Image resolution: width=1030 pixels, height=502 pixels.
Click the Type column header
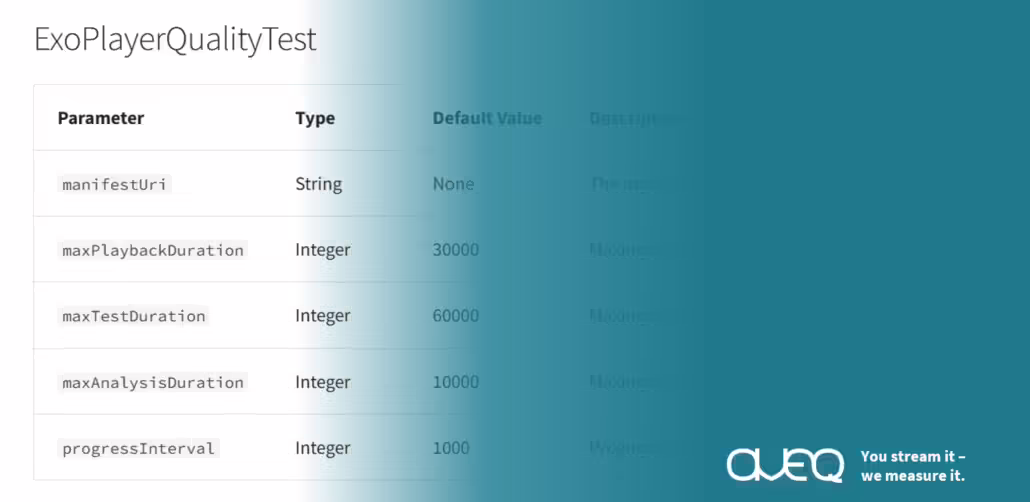(315, 118)
